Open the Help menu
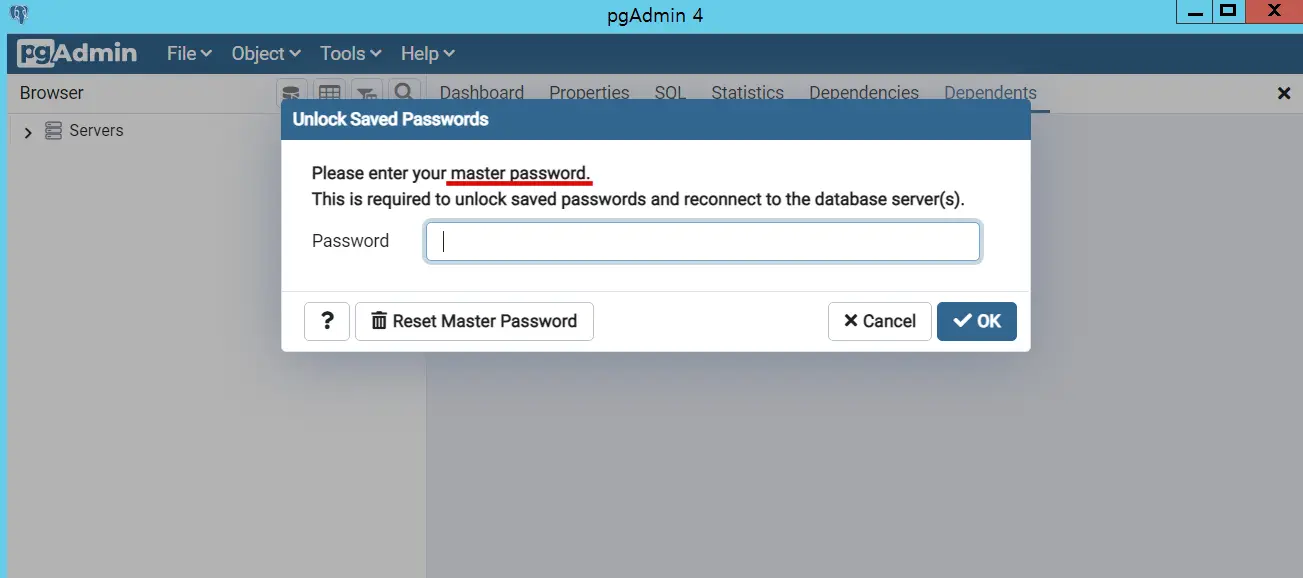Viewport: 1303px width, 578px height. (426, 53)
